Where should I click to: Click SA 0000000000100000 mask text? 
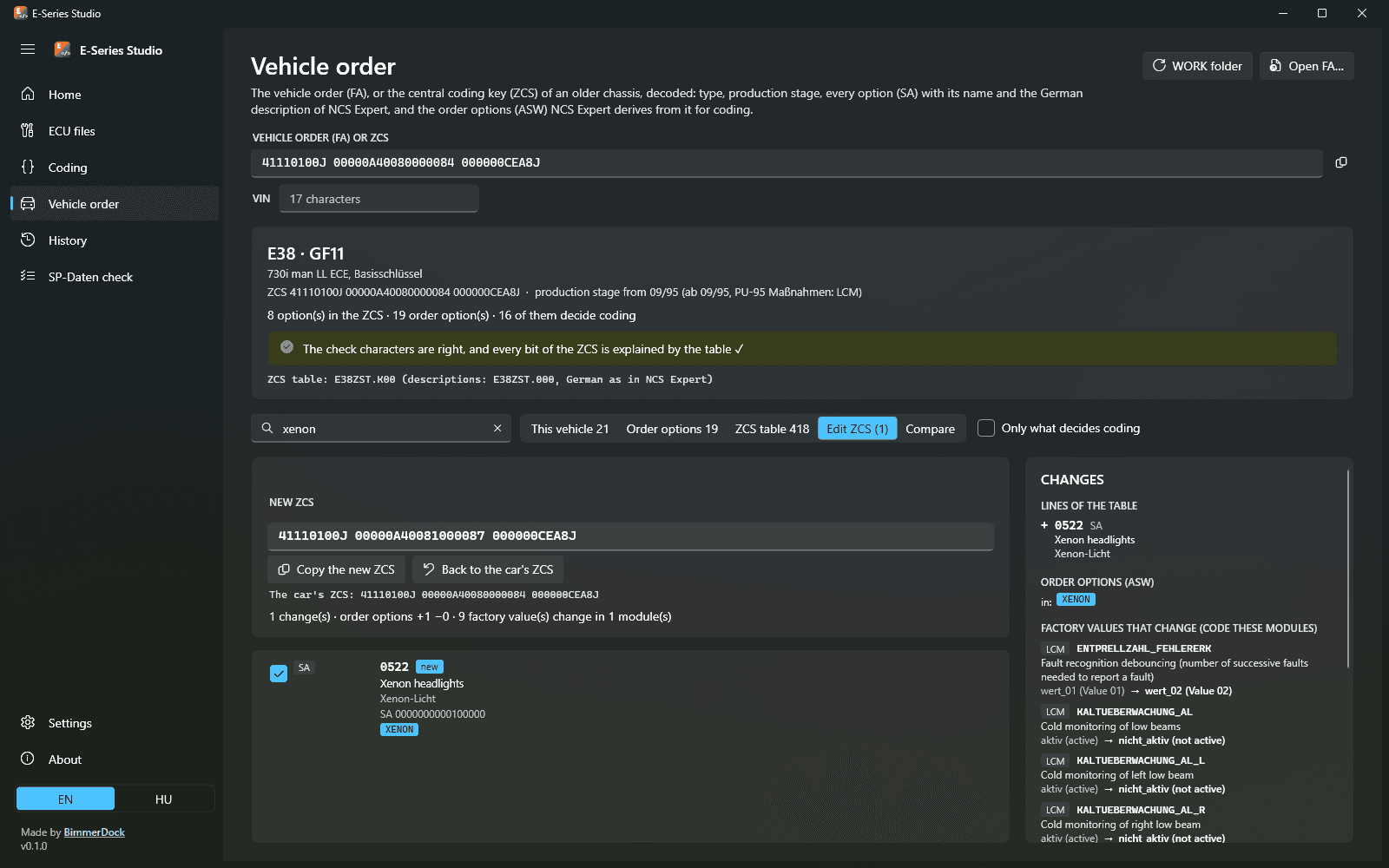pyautogui.click(x=432, y=714)
